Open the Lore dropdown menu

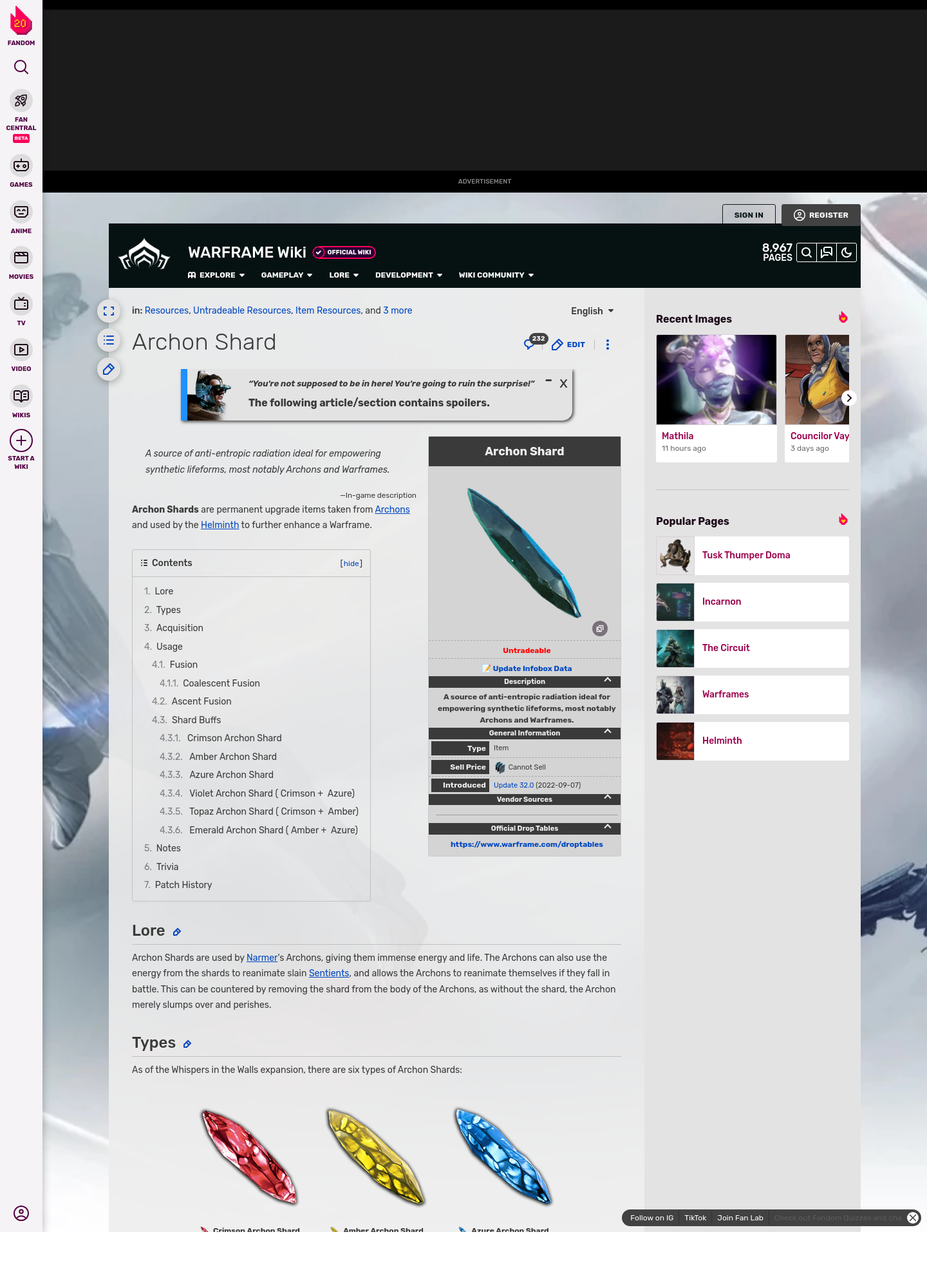[344, 275]
